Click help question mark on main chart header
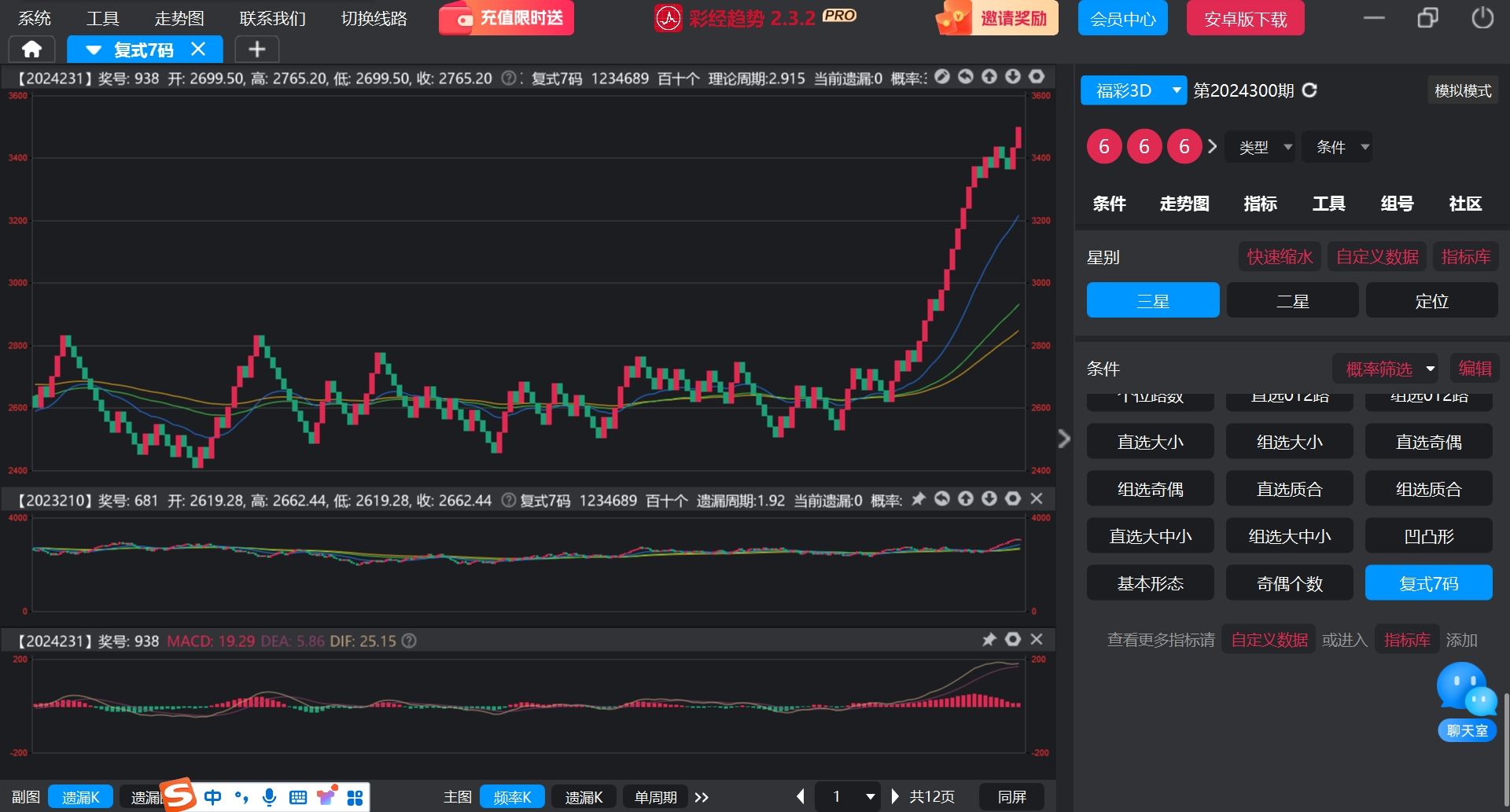The image size is (1510, 812). pyautogui.click(x=509, y=78)
